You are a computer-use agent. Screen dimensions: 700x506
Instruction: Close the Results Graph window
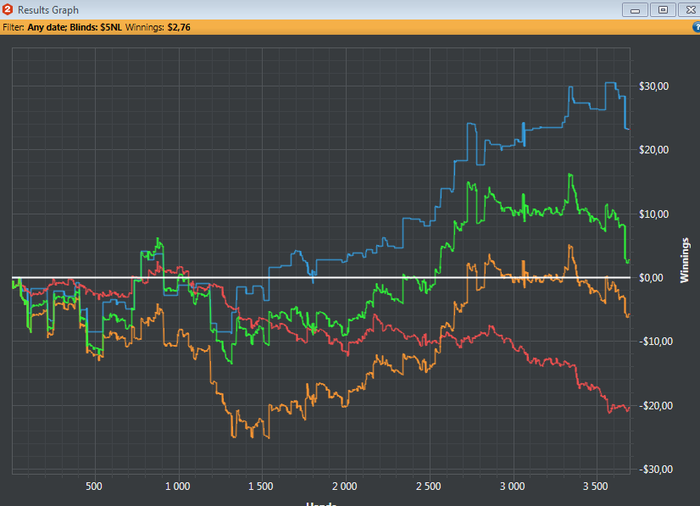tap(690, 10)
